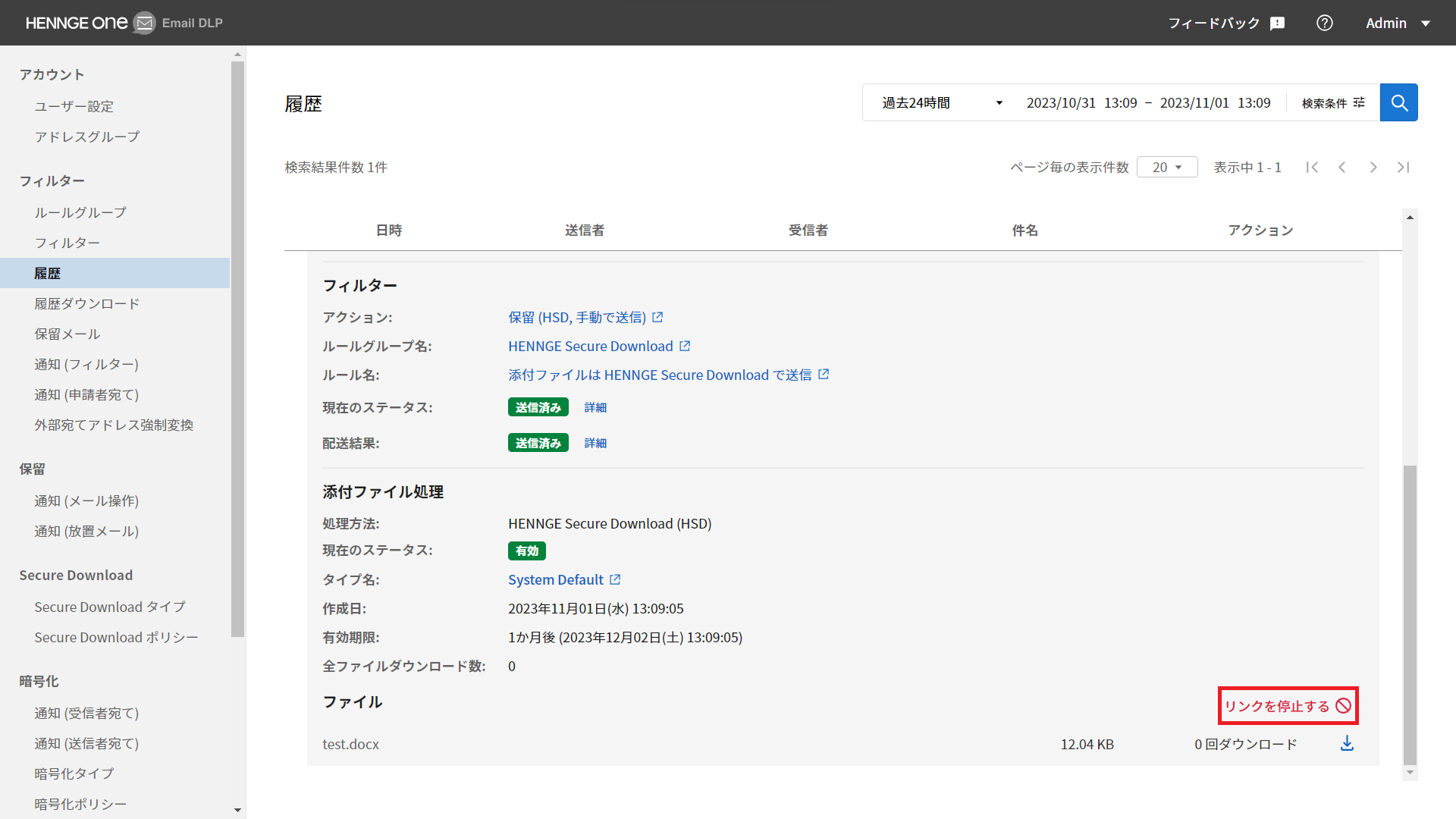
Task: Click the end date 2023/11/01 13:09 field
Action: 1215,102
